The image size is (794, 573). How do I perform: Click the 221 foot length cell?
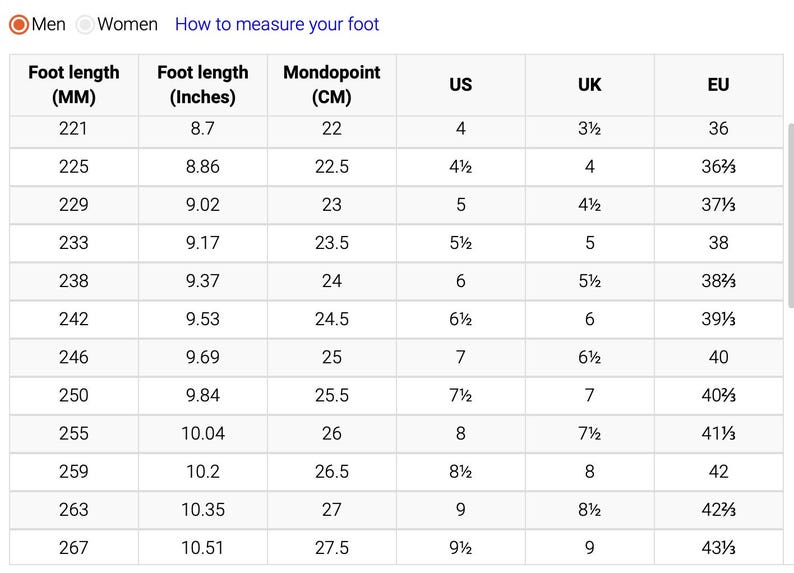[x=73, y=129]
